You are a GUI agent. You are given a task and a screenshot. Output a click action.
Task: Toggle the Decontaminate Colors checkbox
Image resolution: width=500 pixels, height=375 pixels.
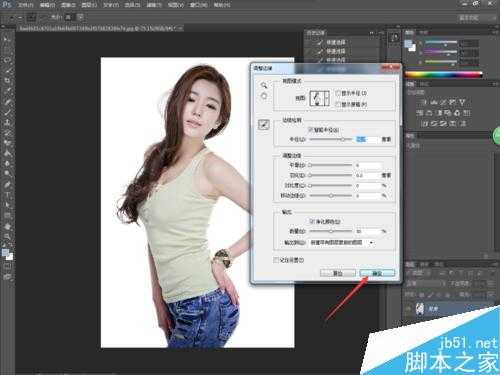312,221
